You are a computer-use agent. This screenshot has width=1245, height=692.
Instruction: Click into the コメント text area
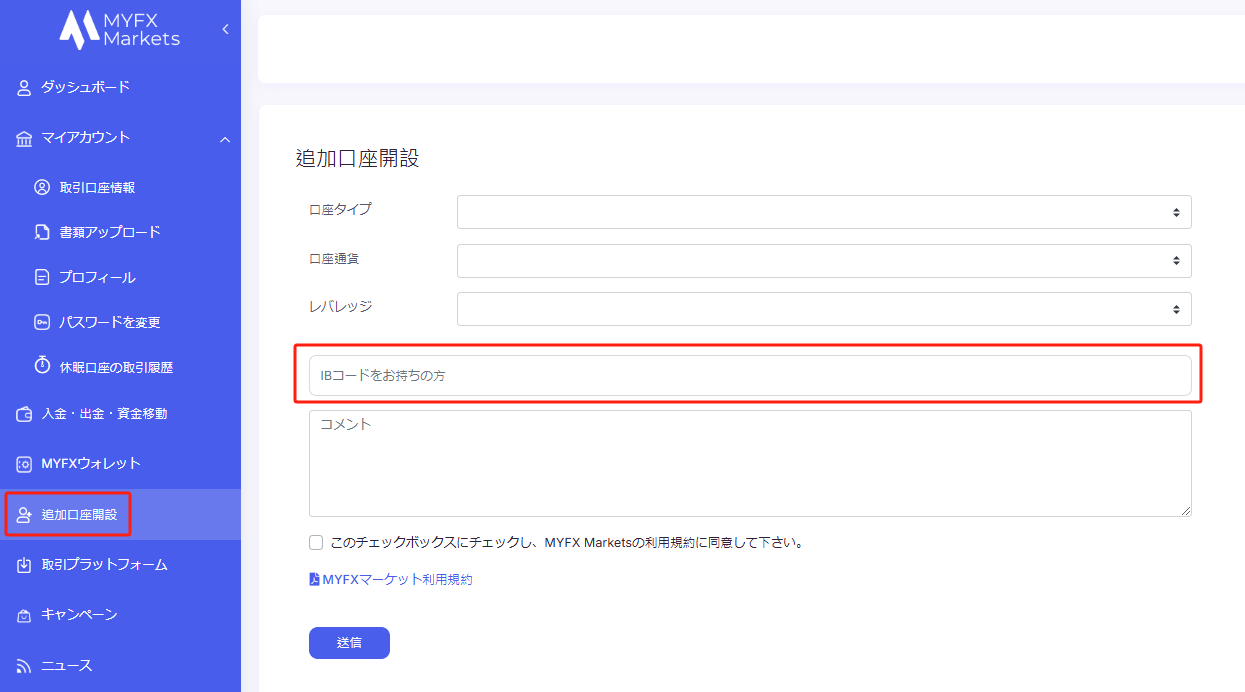(749, 463)
